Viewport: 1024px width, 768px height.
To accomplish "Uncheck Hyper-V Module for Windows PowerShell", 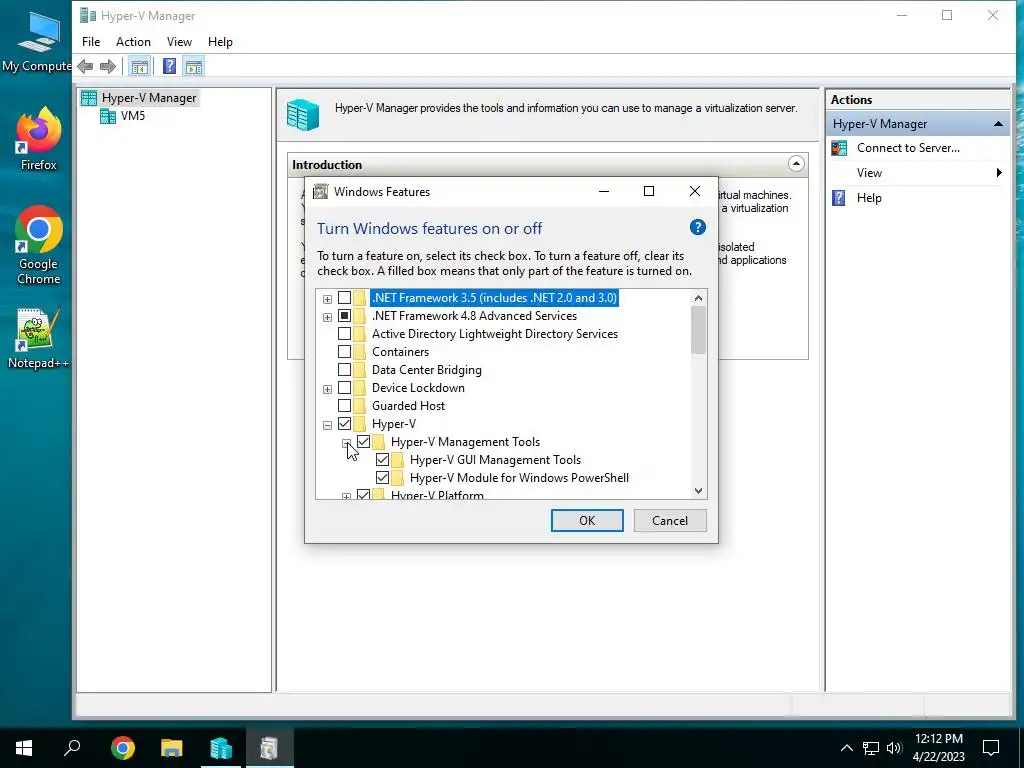I will pos(382,478).
